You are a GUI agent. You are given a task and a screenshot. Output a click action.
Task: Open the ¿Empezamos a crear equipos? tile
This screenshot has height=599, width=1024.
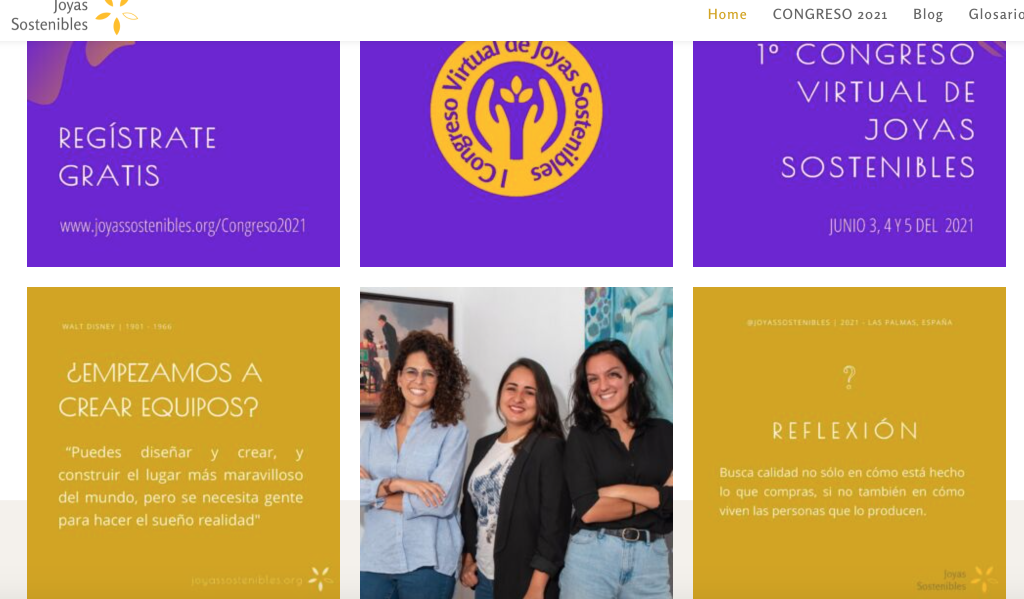pyautogui.click(x=184, y=443)
